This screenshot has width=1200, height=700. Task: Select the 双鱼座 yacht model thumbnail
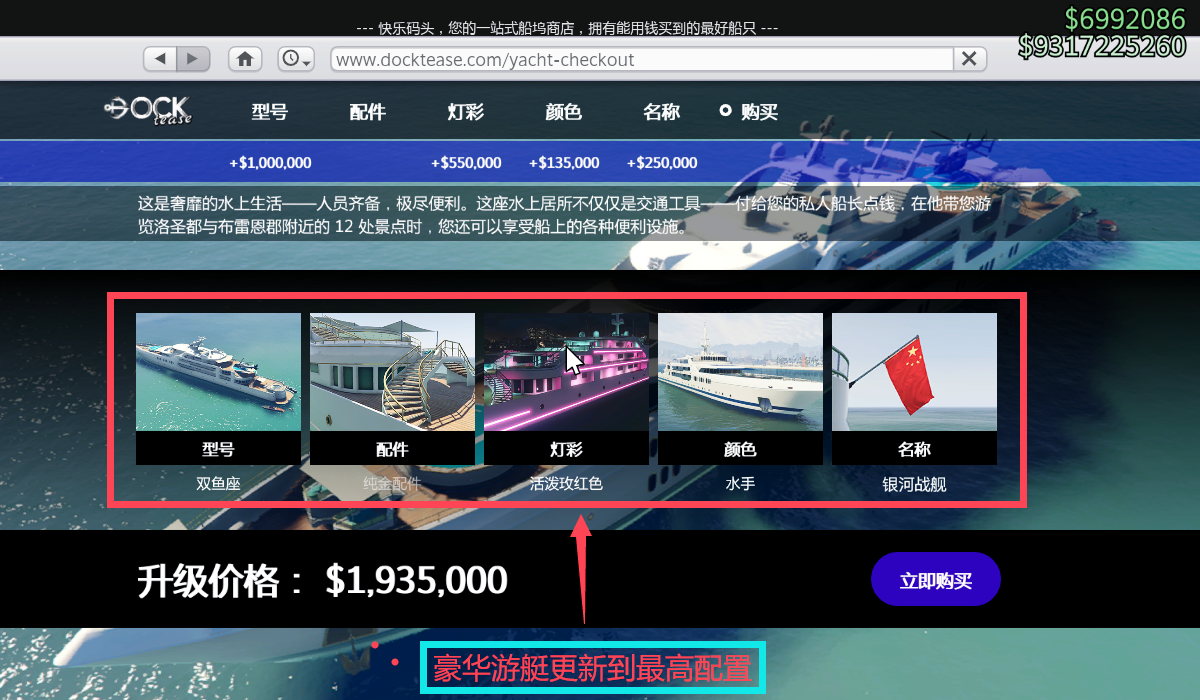[218, 372]
